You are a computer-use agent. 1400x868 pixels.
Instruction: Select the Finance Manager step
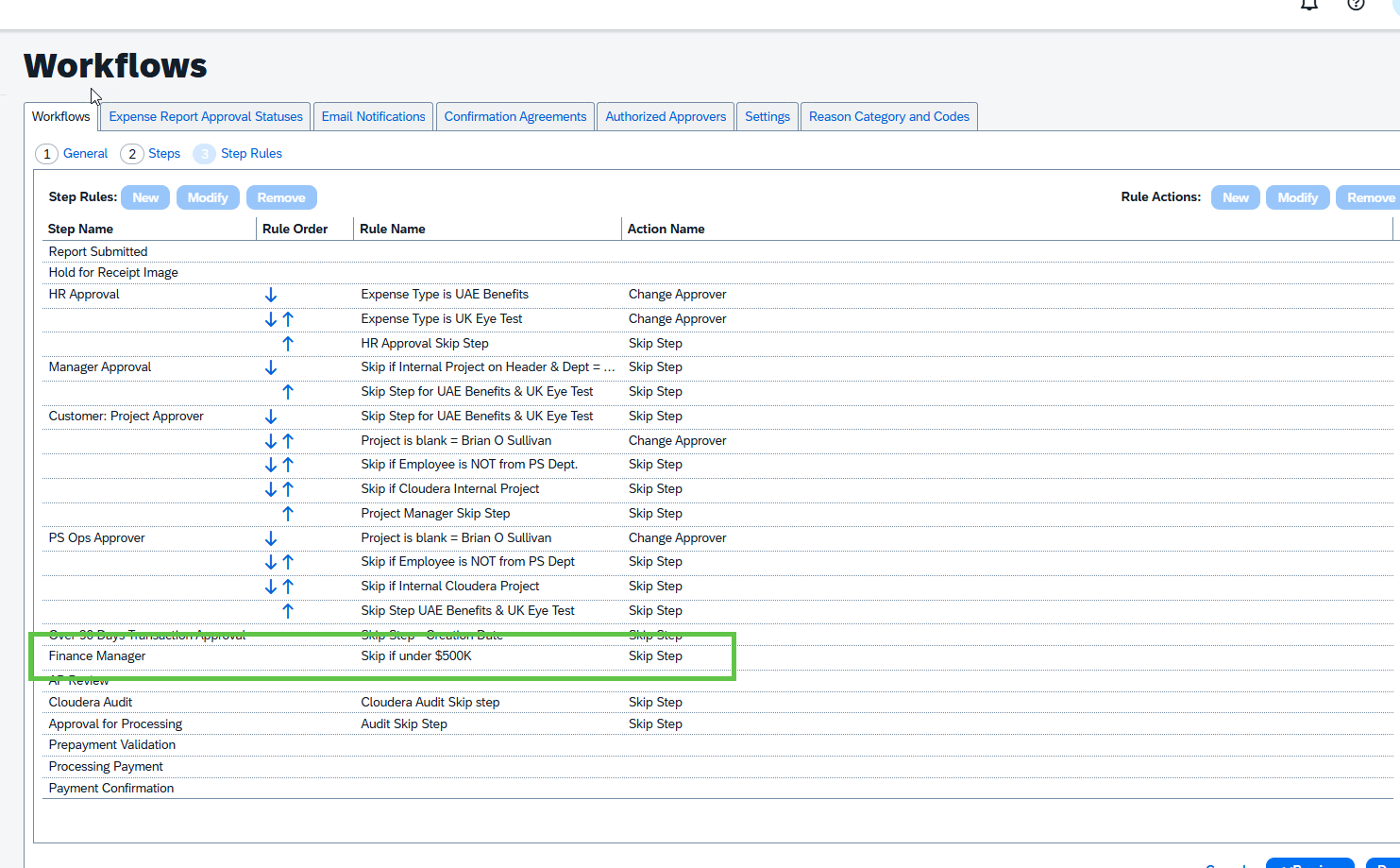[x=97, y=655]
